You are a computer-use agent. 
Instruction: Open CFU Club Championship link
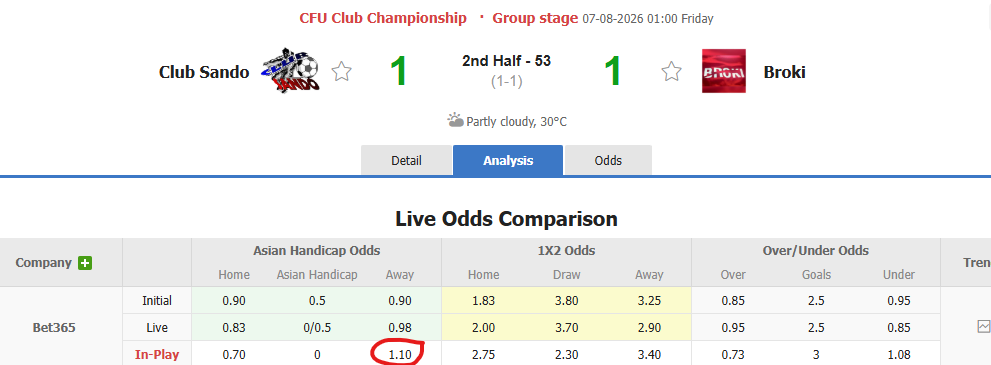tap(383, 18)
